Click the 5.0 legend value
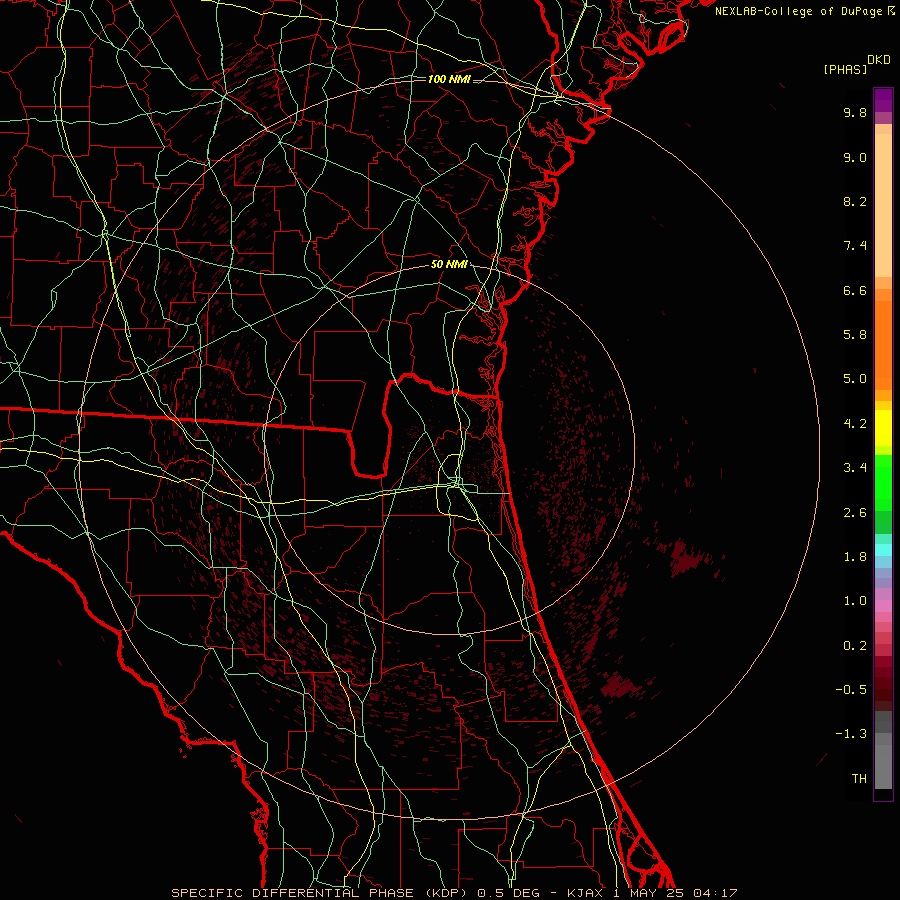This screenshot has height=900, width=900. (855, 379)
